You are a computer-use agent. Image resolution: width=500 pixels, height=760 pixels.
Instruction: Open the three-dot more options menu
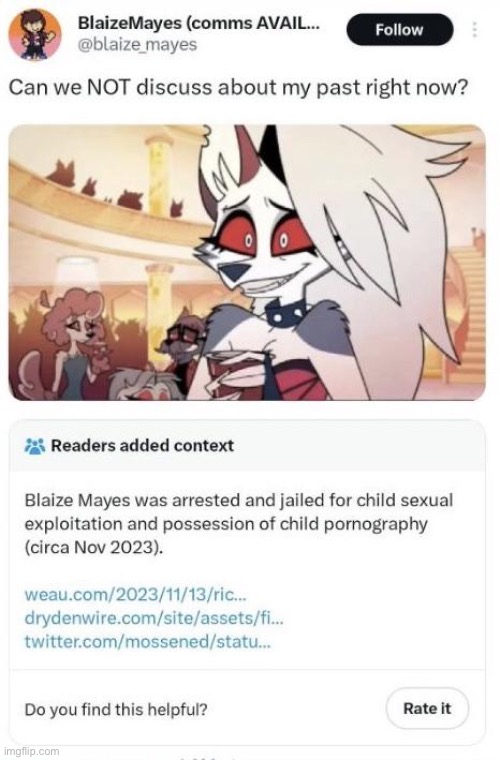[475, 30]
